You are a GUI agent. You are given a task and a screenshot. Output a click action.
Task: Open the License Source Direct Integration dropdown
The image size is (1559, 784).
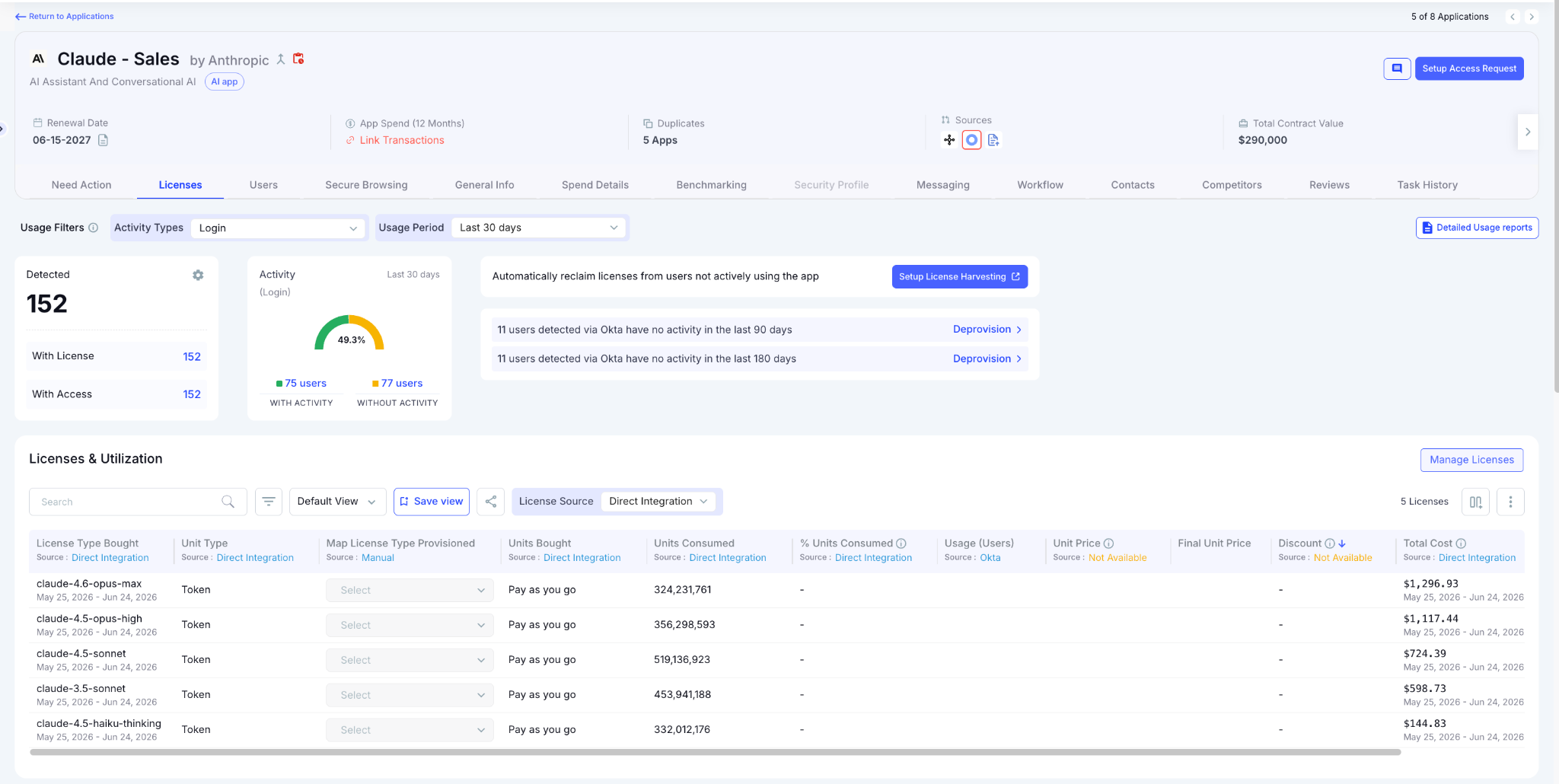click(x=658, y=501)
